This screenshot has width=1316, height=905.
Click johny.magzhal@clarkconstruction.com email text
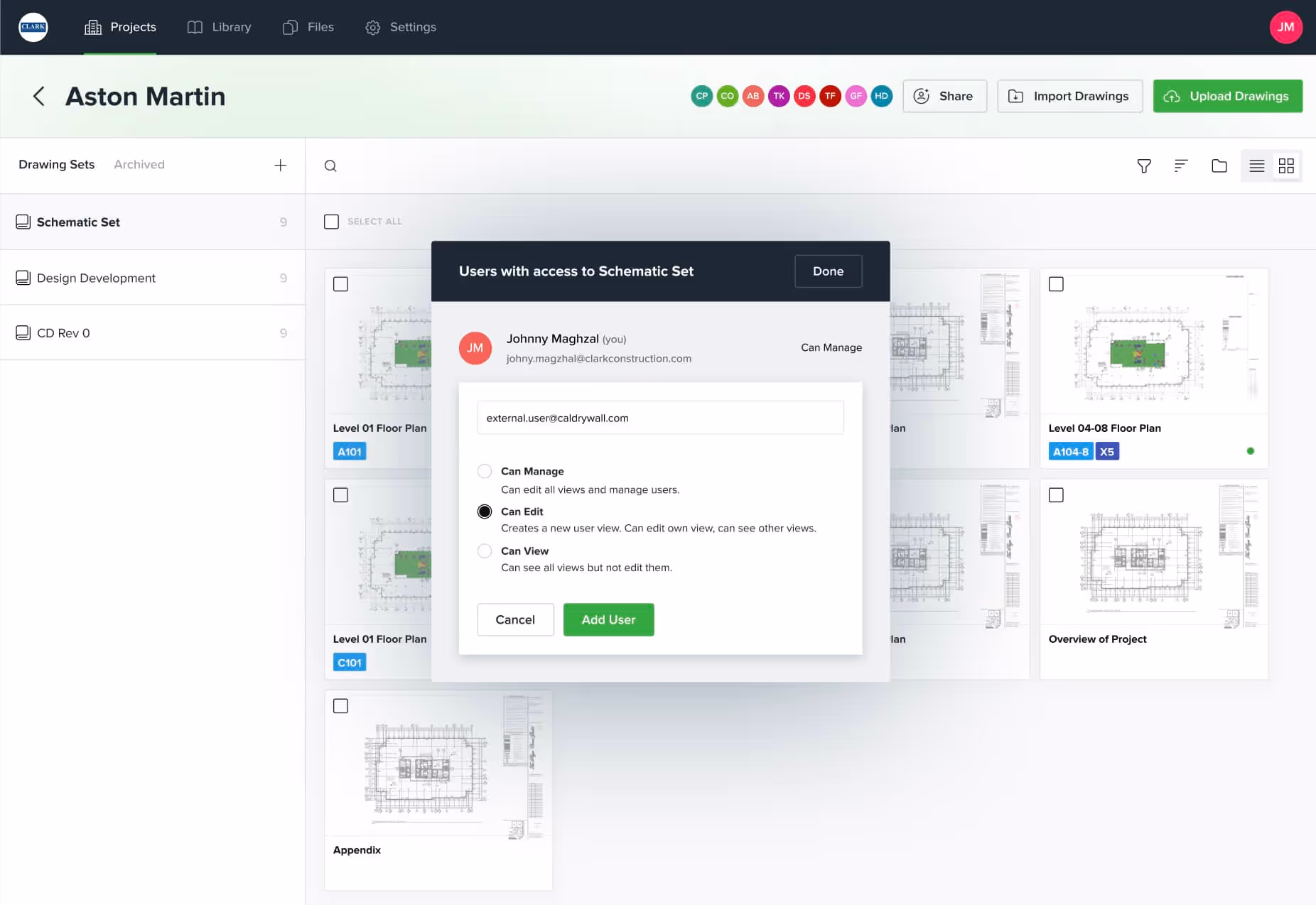[x=598, y=358]
